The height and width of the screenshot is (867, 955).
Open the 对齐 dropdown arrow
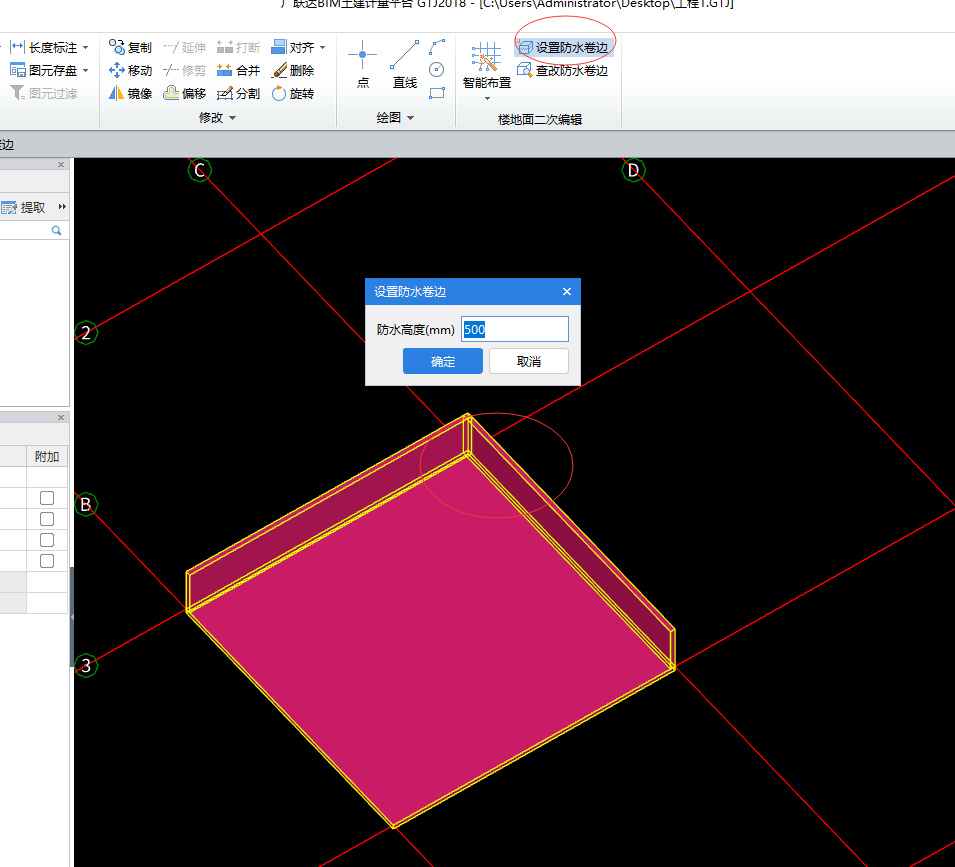click(x=323, y=47)
